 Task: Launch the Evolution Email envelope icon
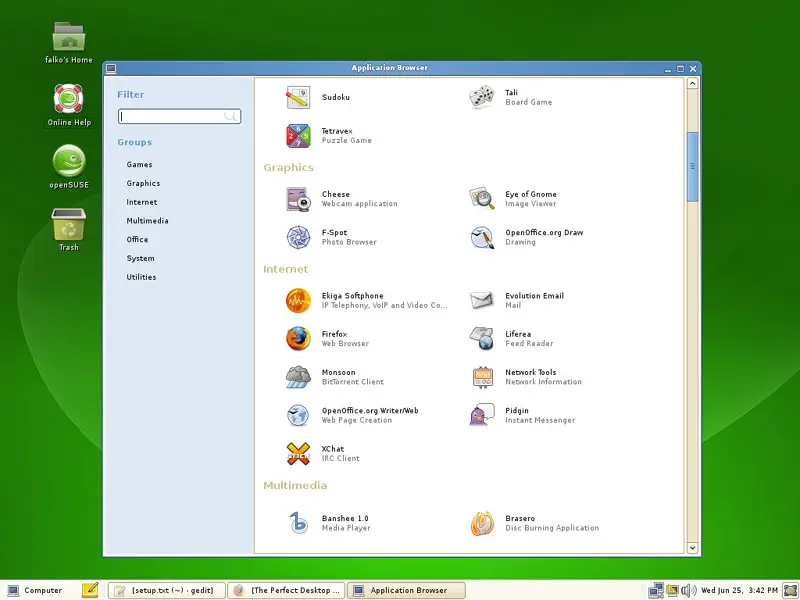(482, 301)
